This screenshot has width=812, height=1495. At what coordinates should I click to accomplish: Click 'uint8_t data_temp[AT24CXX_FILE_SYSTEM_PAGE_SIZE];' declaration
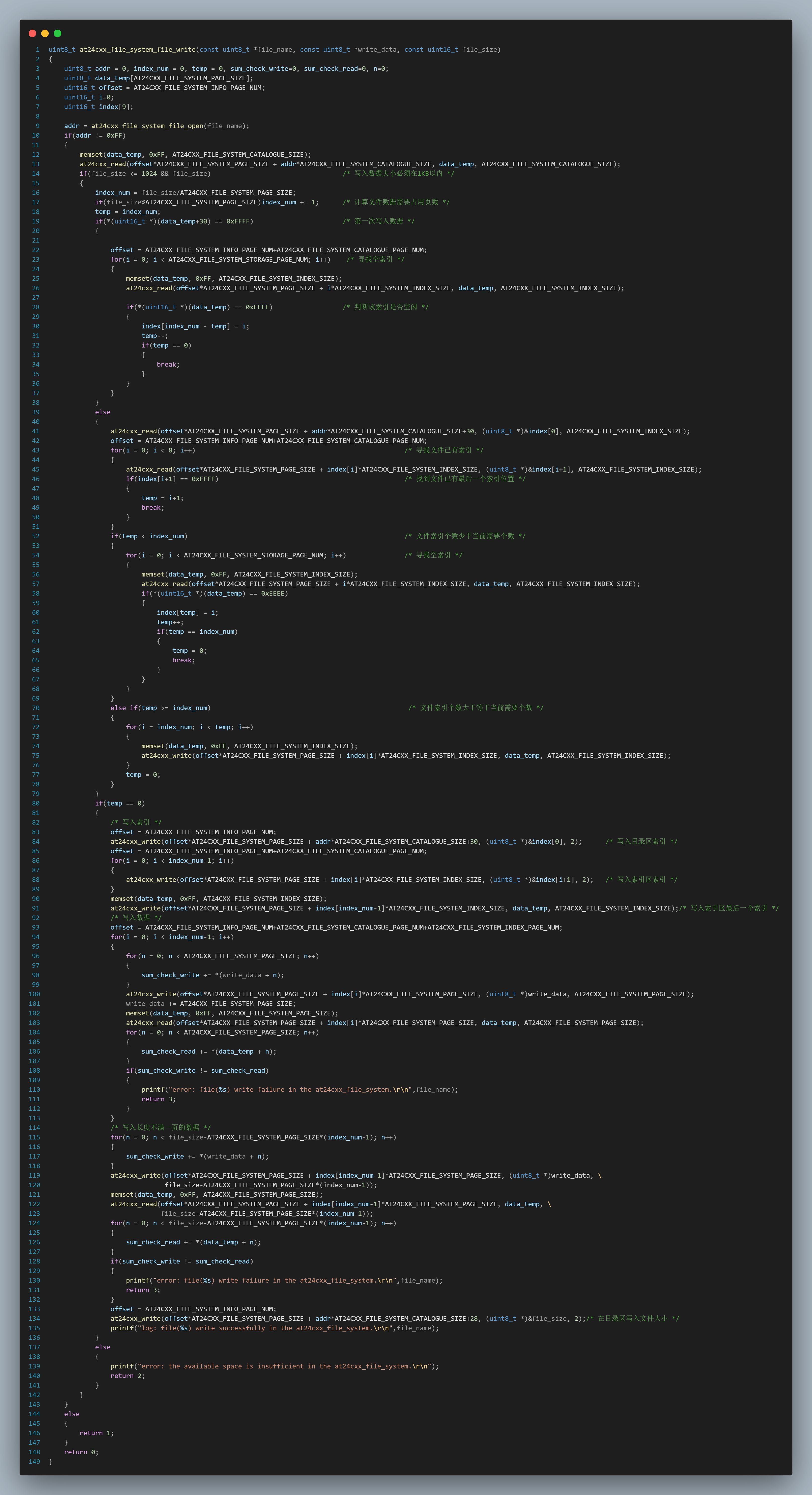point(158,78)
